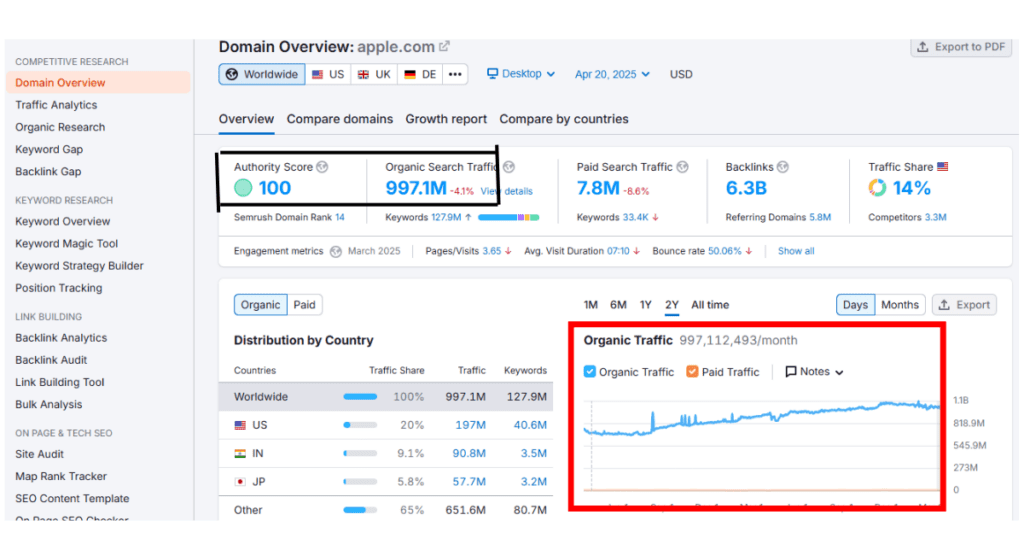
Task: Select 1Y time range
Action: coord(646,305)
